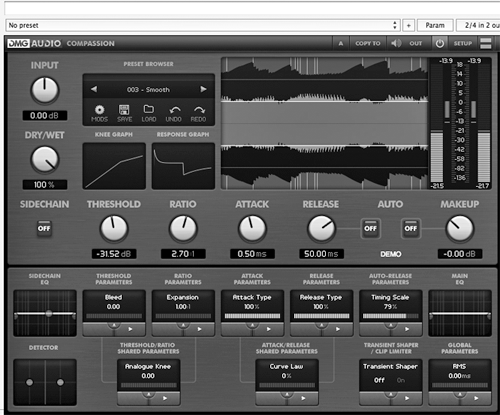Click the Release 50.00 ms value field
This screenshot has height=415, width=500.
321,254
